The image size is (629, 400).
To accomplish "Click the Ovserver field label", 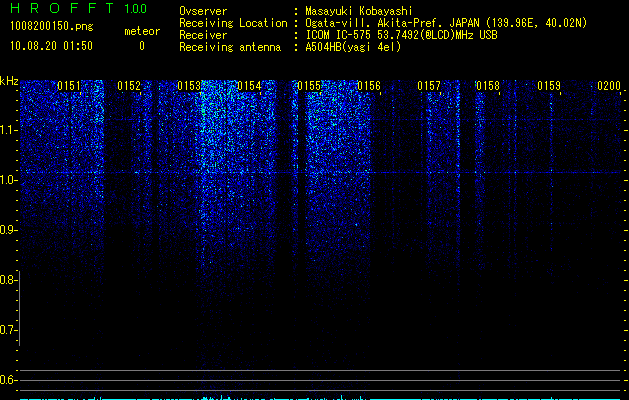I will pyautogui.click(x=203, y=11).
